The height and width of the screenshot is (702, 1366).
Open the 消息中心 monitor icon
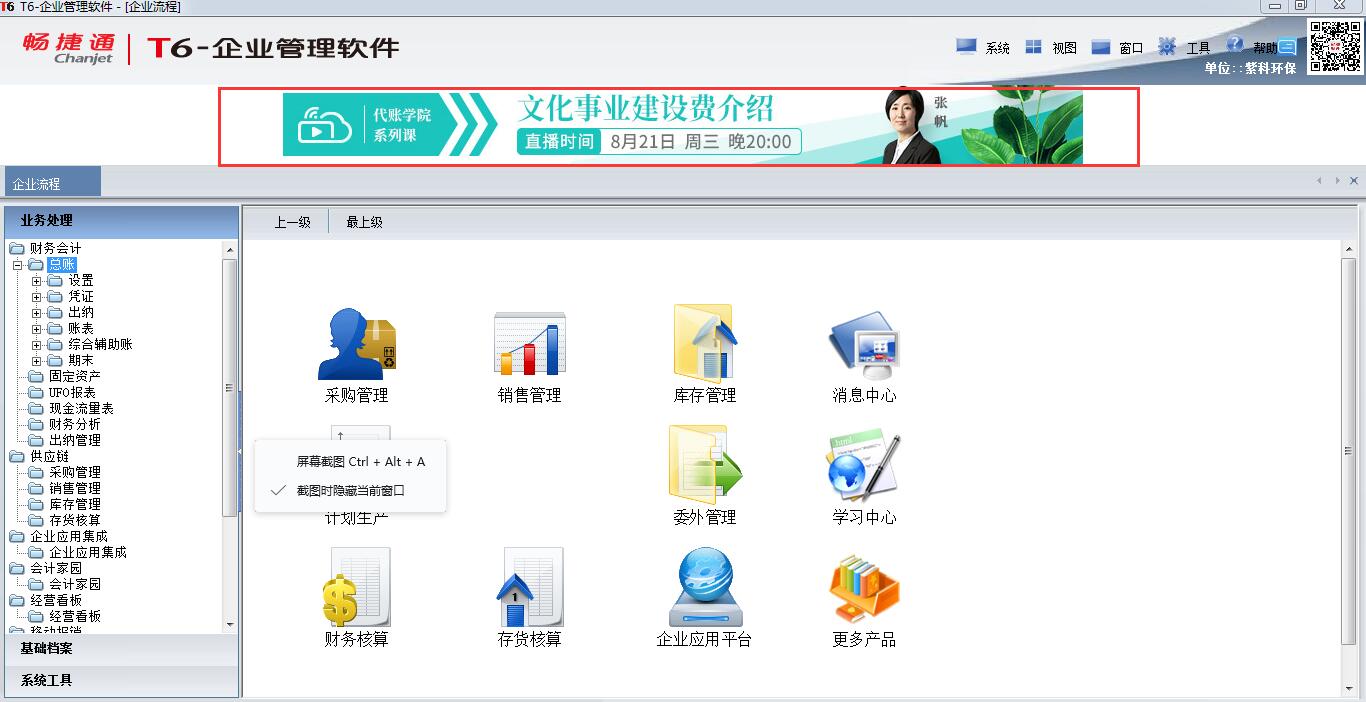[865, 344]
